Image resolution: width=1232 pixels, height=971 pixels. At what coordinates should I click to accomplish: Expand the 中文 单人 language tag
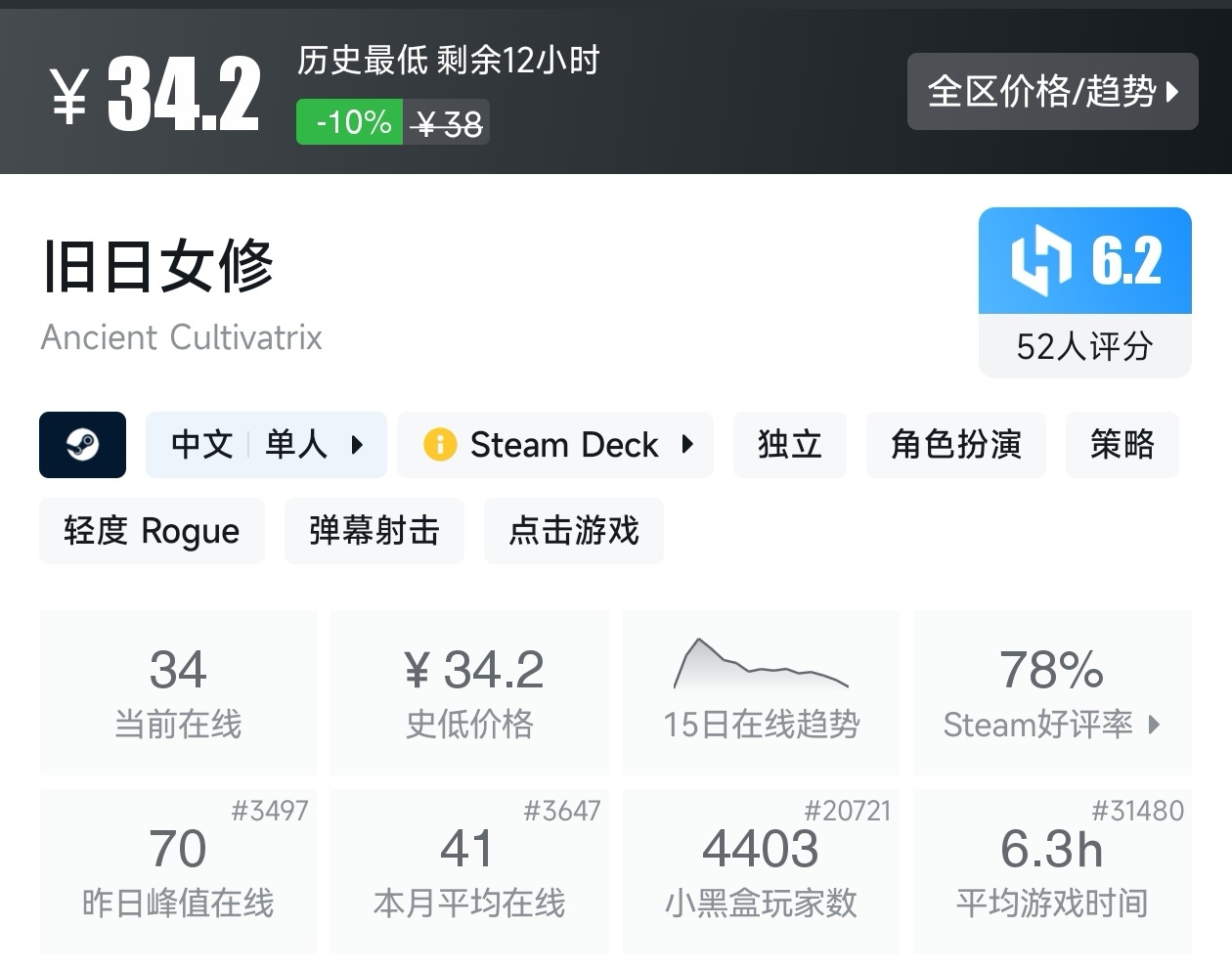pos(266,445)
